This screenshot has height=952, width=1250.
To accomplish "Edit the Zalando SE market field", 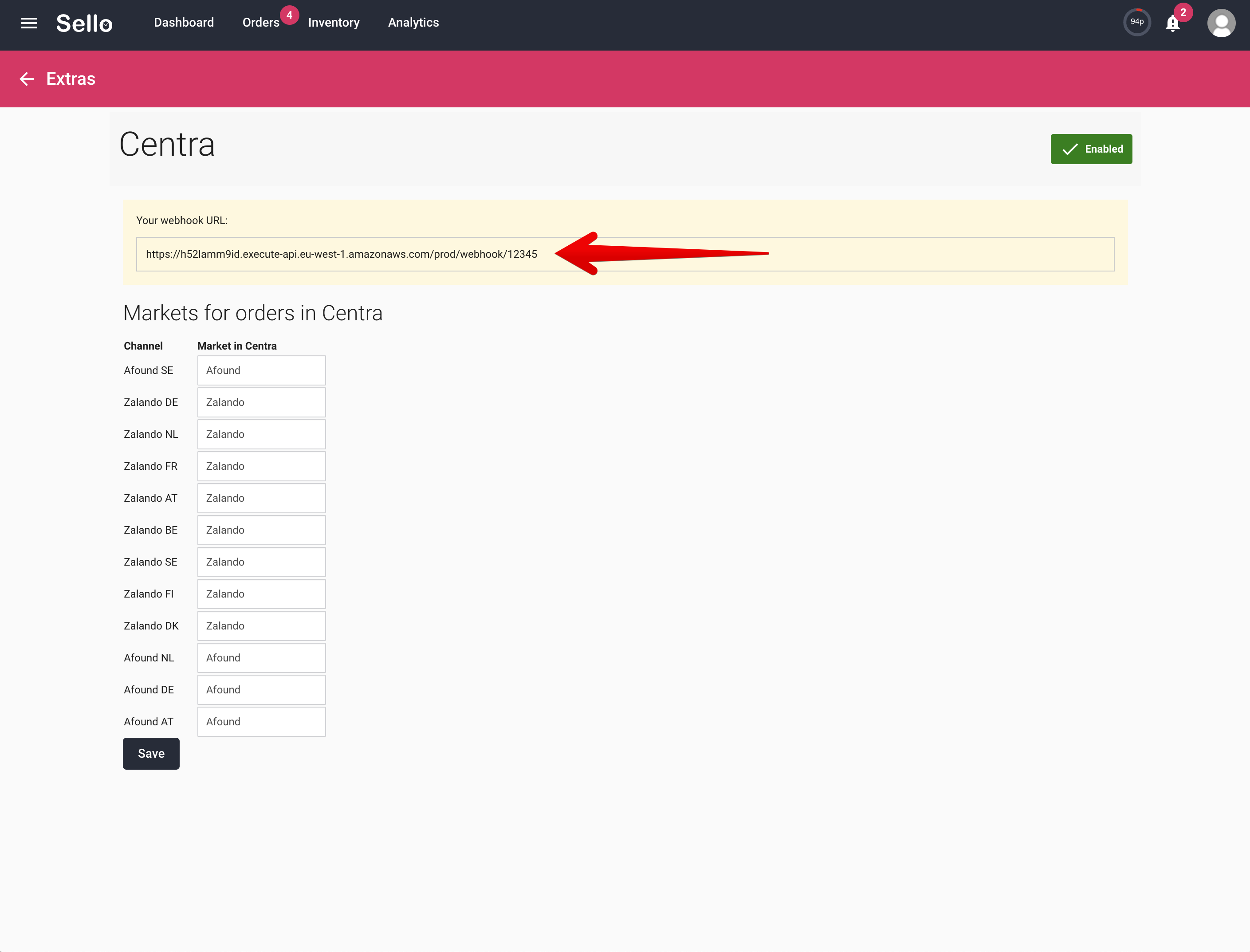I will tap(261, 562).
